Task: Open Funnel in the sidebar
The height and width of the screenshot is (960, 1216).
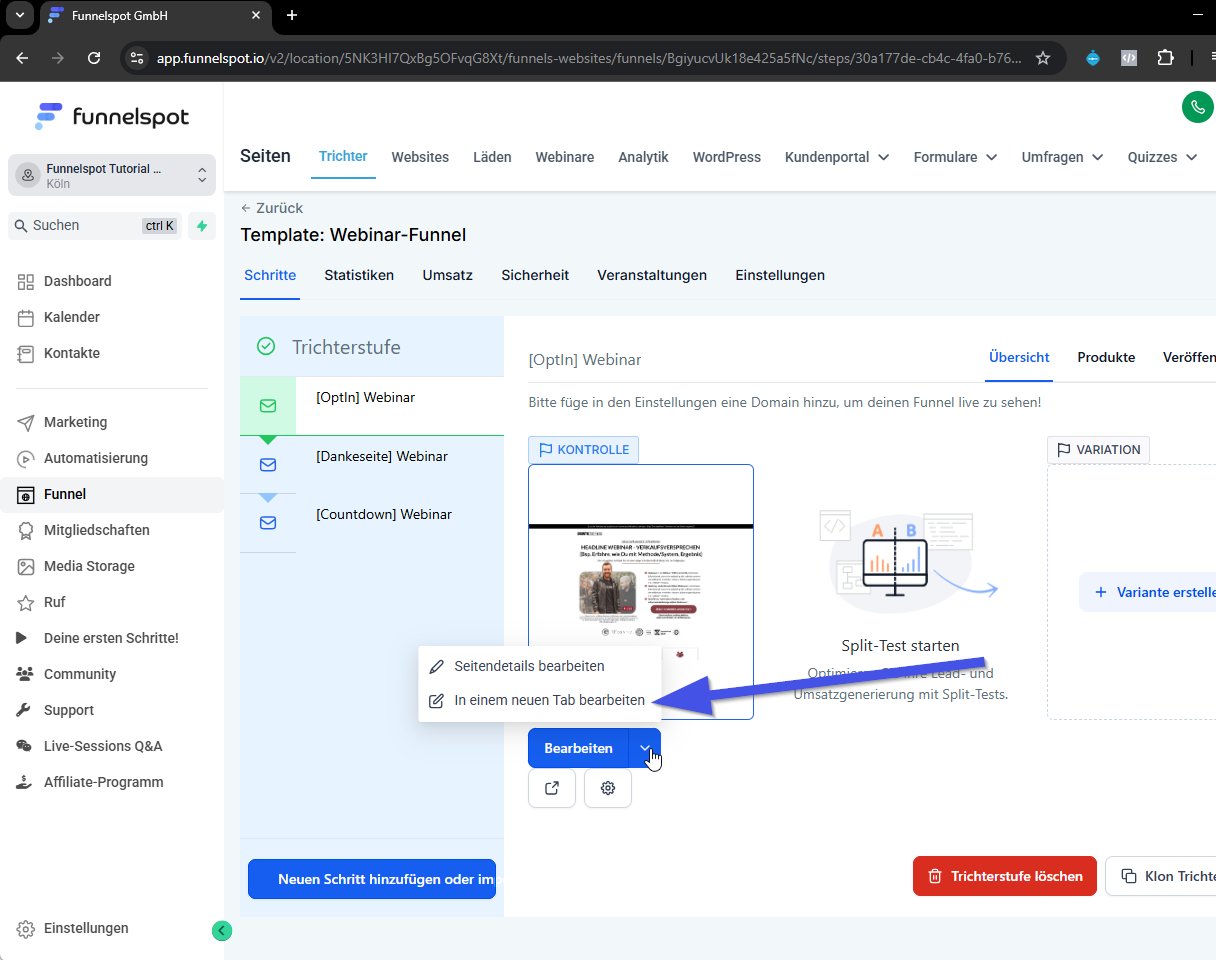Action: click(x=112, y=494)
